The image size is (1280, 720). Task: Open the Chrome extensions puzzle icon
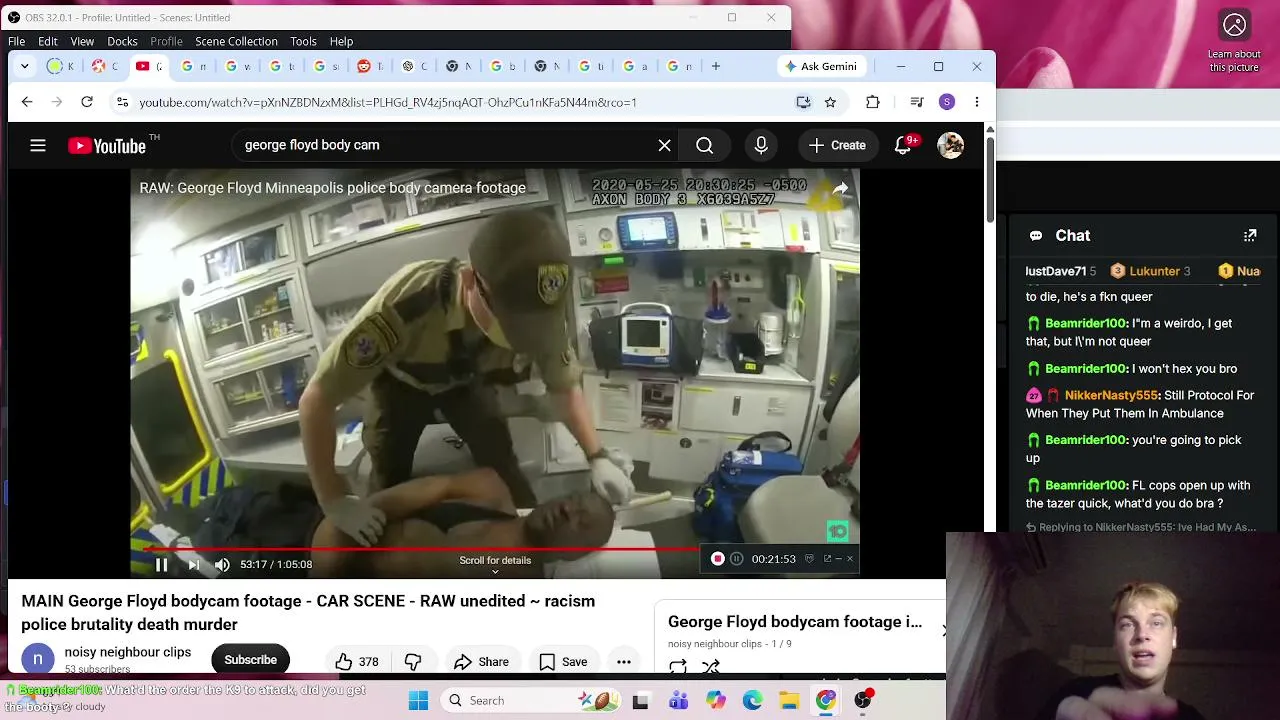[x=873, y=102]
